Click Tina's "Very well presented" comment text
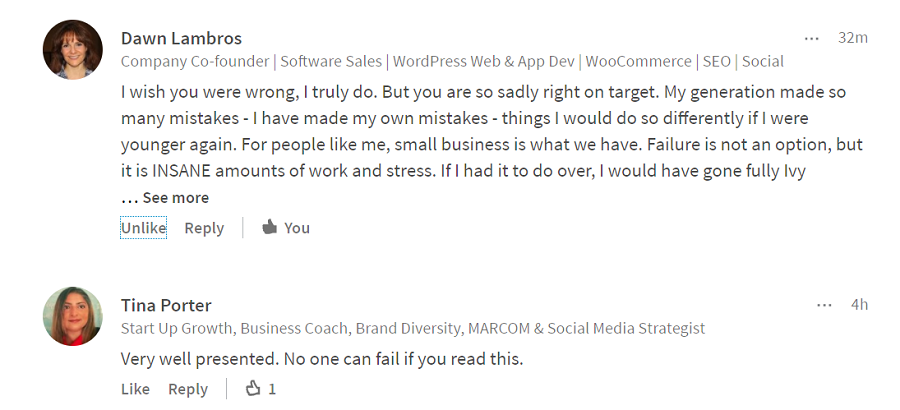This screenshot has width=900, height=410. point(322,358)
